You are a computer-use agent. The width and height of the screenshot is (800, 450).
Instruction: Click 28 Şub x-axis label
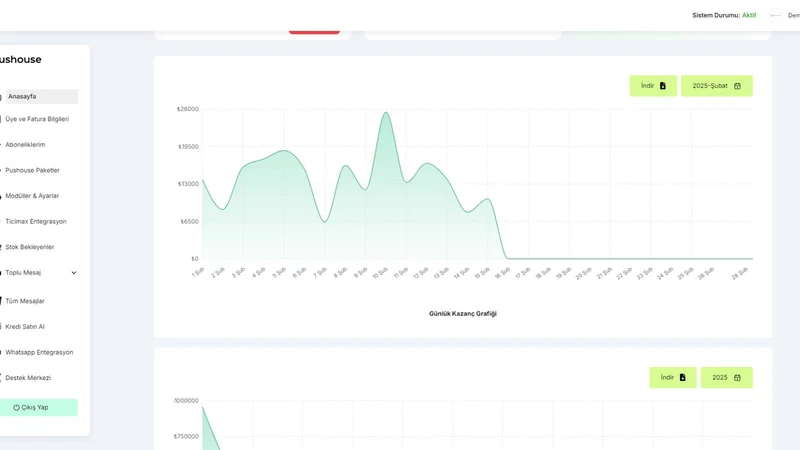pyautogui.click(x=739, y=273)
